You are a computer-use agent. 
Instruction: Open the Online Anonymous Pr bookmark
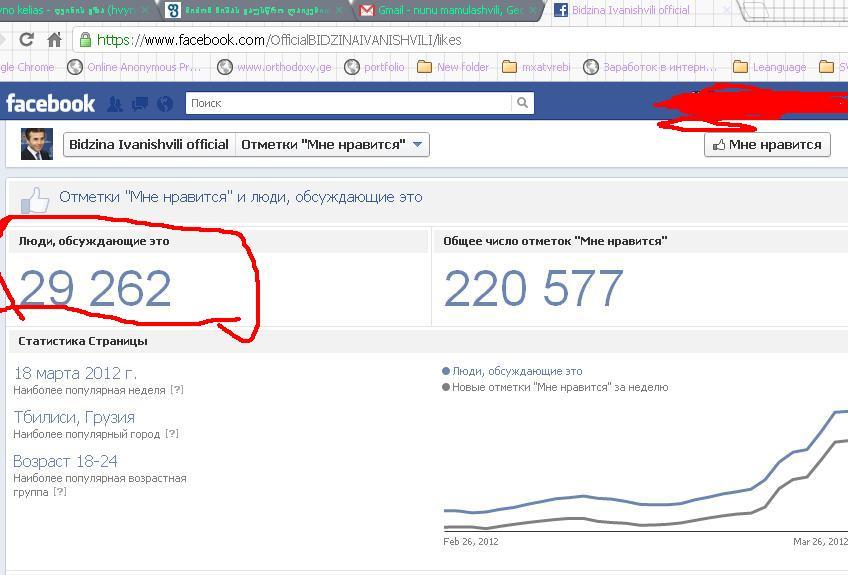pos(134,67)
